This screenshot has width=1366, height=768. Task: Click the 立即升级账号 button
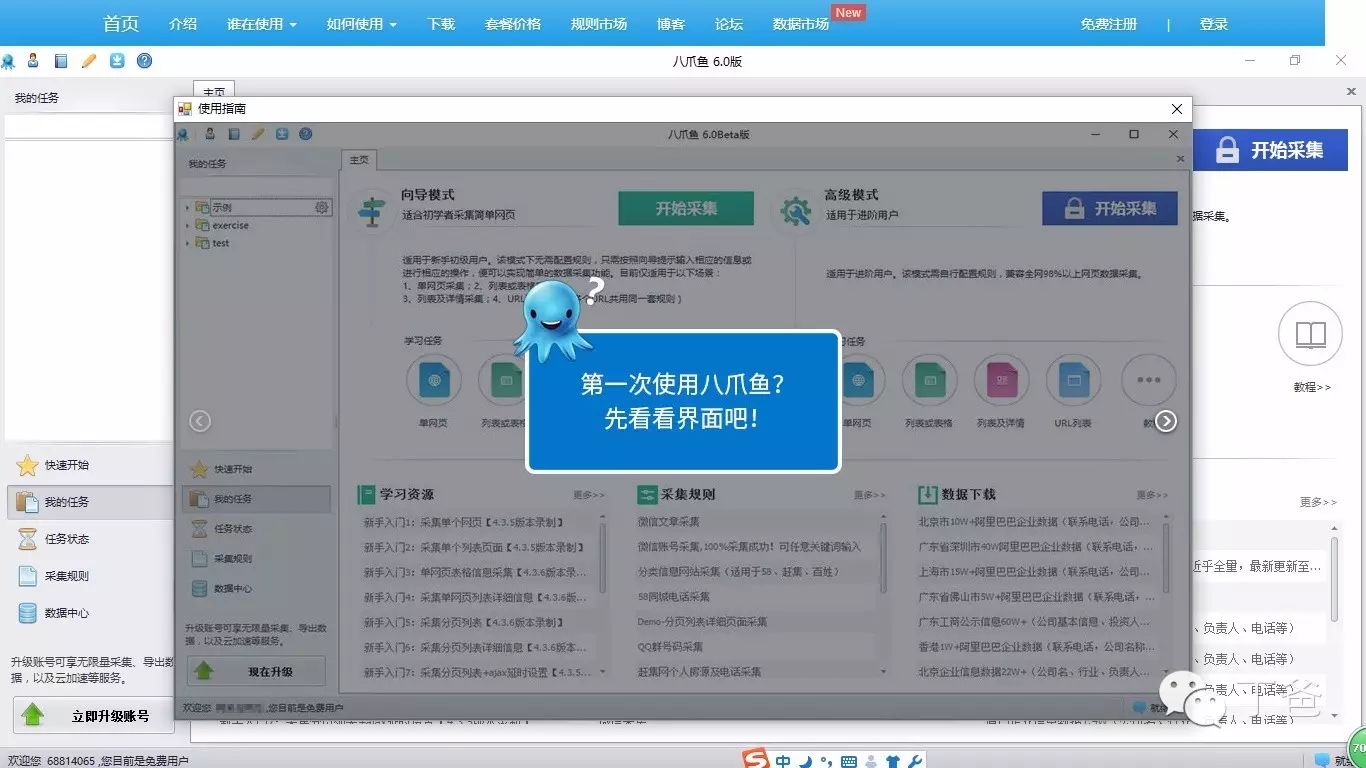pos(93,715)
